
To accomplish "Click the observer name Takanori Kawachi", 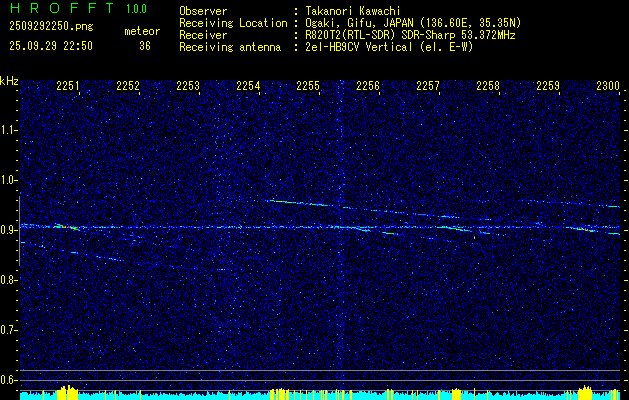I will [353, 11].
